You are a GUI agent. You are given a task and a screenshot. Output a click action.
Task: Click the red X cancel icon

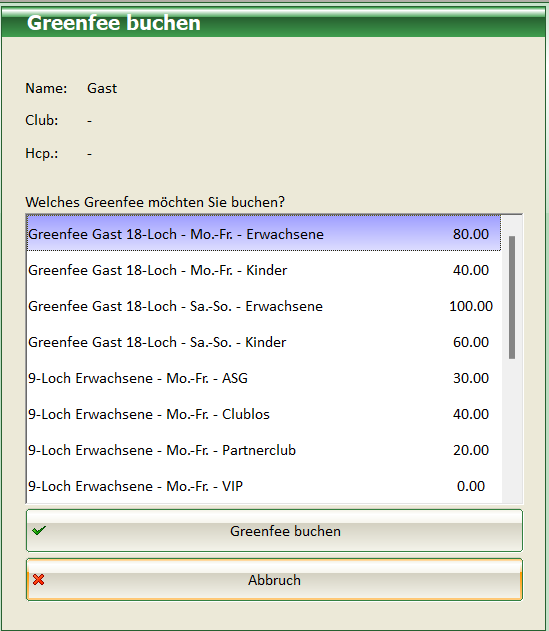point(39,580)
